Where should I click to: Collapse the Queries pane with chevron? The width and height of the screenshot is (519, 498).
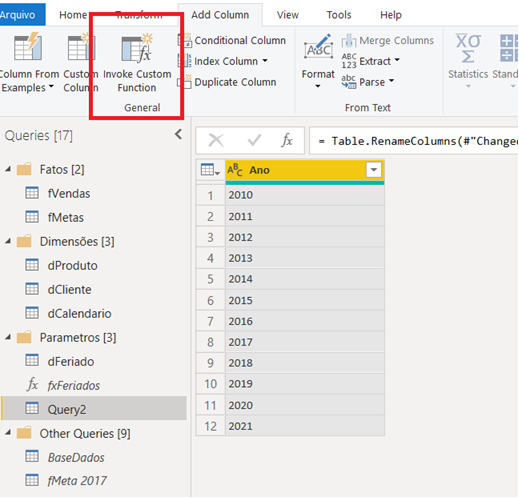[x=178, y=134]
